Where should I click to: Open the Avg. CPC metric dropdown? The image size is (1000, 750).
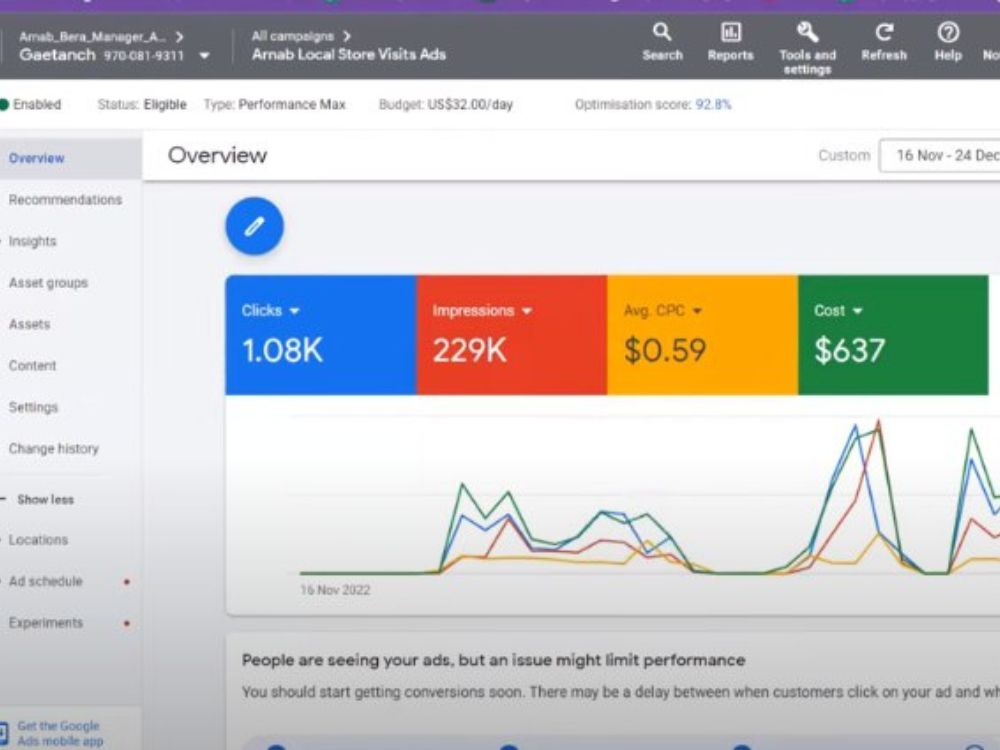click(x=697, y=311)
